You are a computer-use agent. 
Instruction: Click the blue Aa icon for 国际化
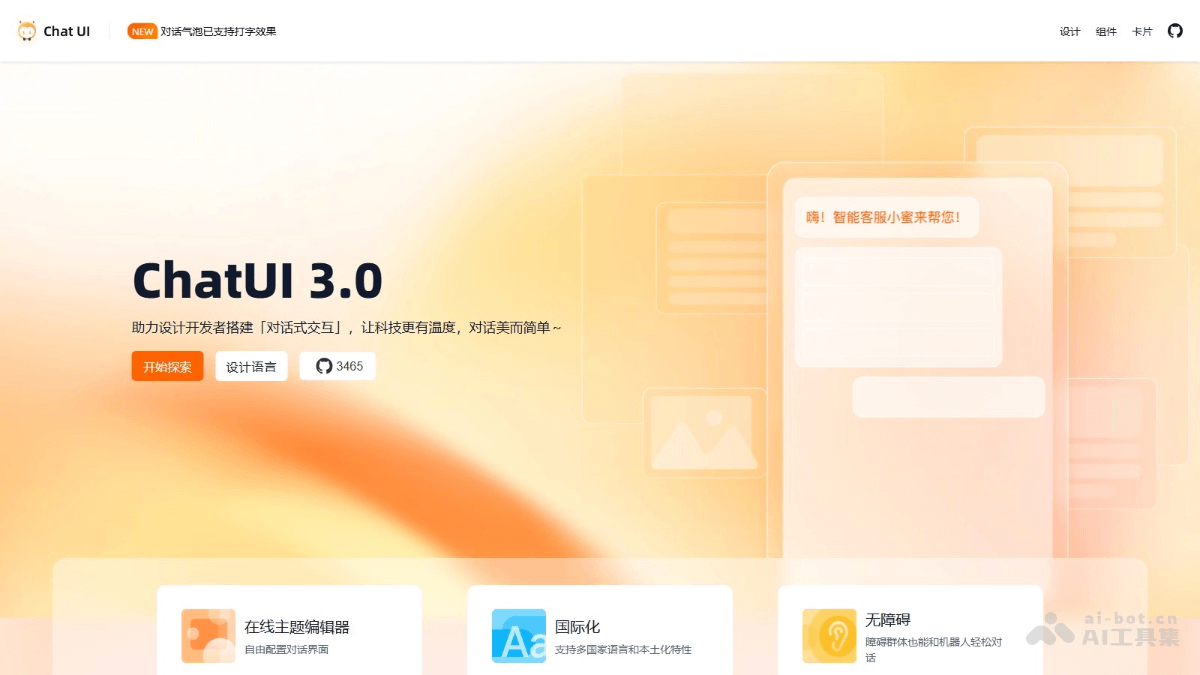pyautogui.click(x=517, y=635)
